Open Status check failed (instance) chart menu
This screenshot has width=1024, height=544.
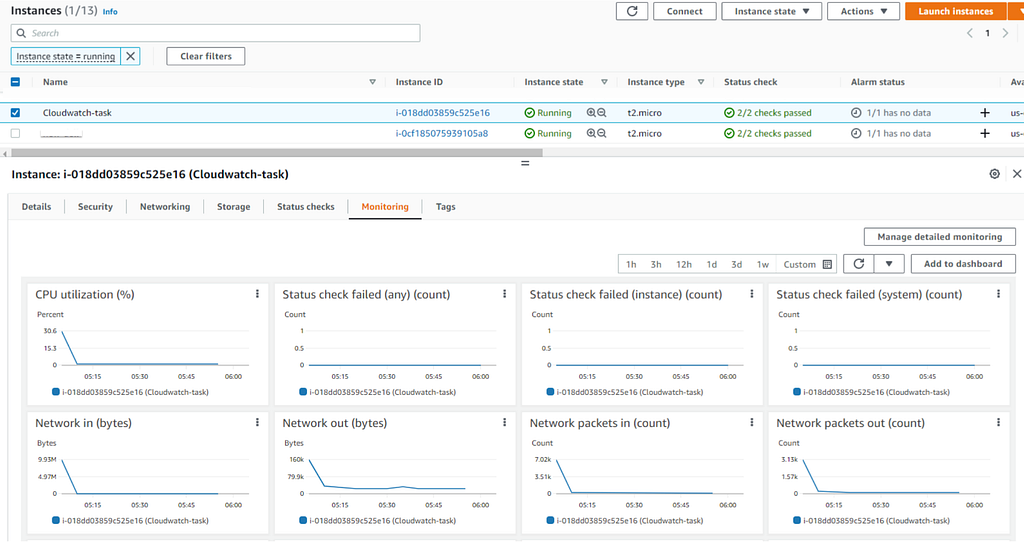click(x=752, y=294)
